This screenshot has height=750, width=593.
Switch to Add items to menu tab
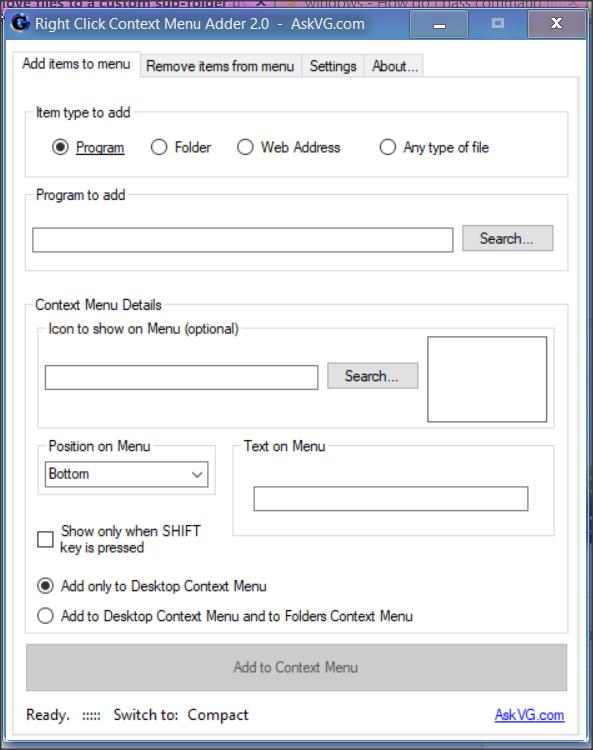pyautogui.click(x=77, y=64)
